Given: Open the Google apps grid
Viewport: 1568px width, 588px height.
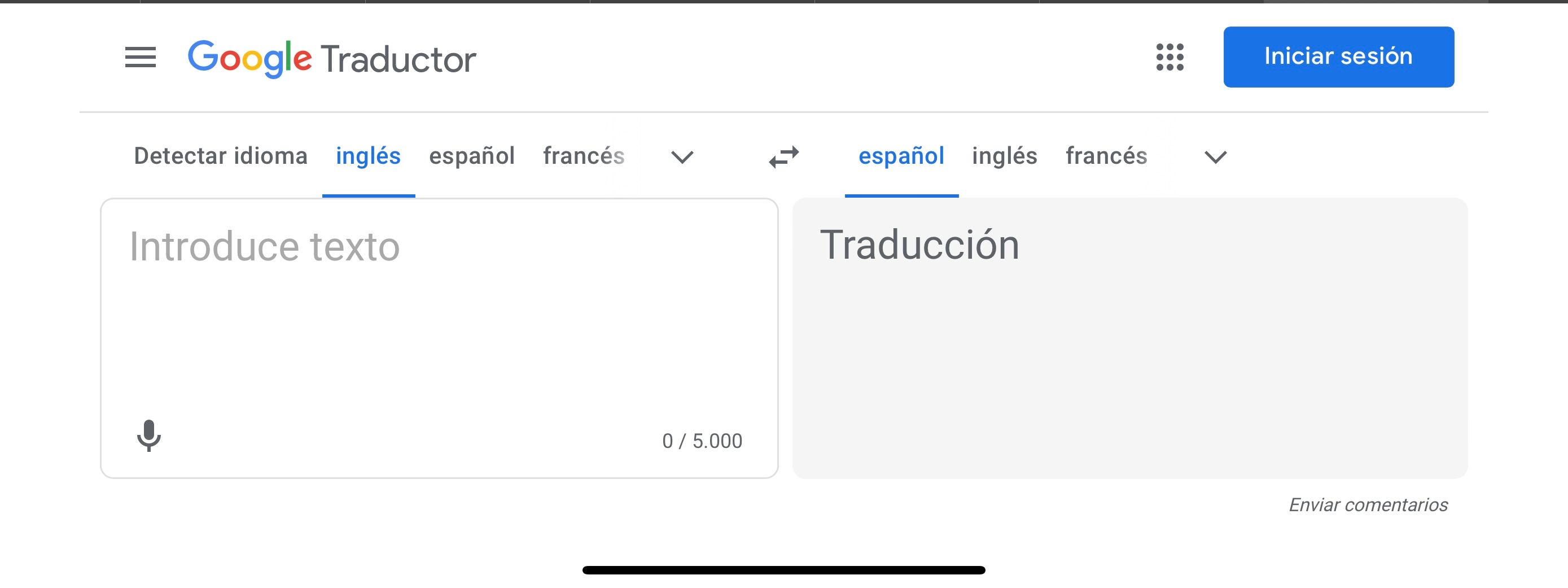Looking at the screenshot, I should [1170, 57].
